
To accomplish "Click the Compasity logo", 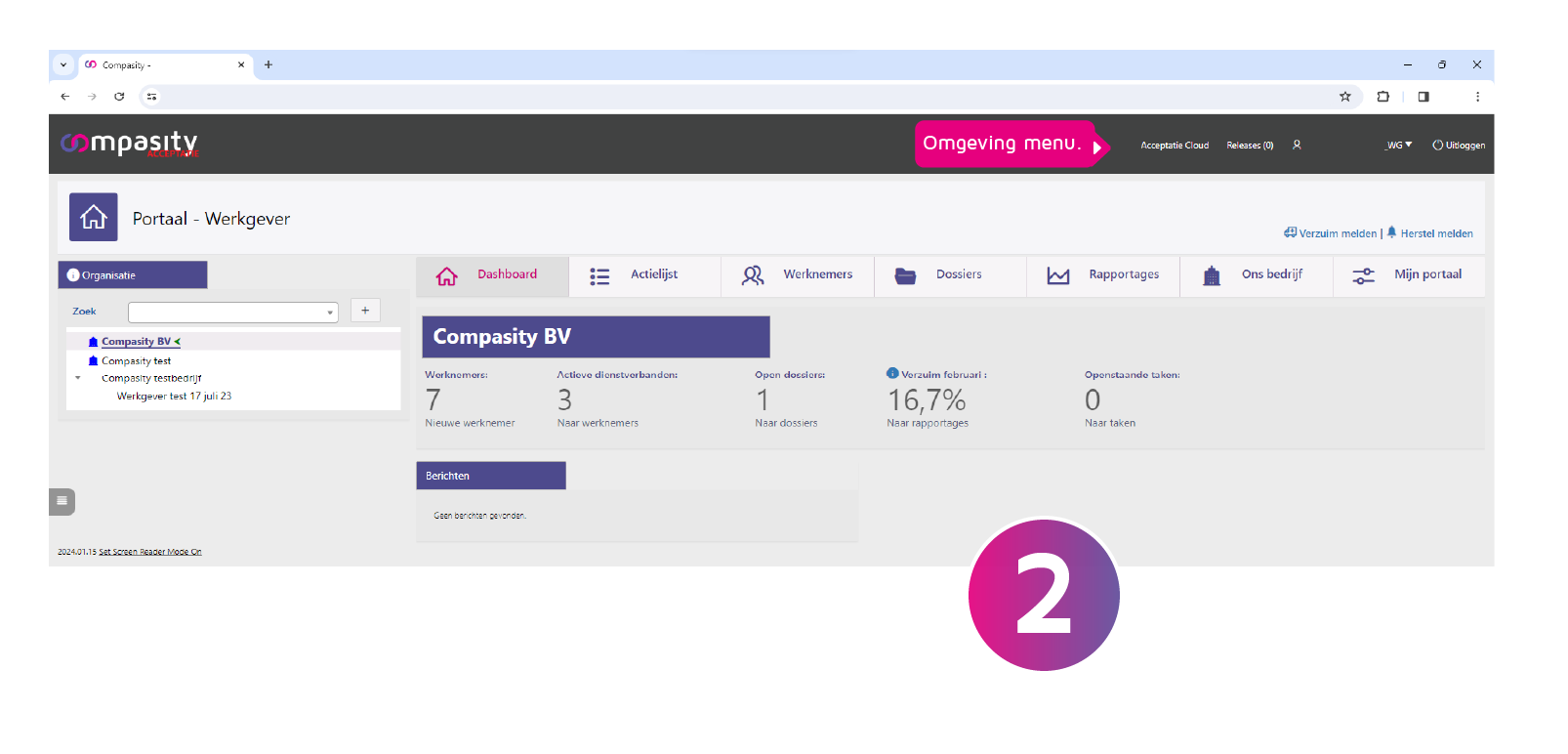I will (130, 144).
